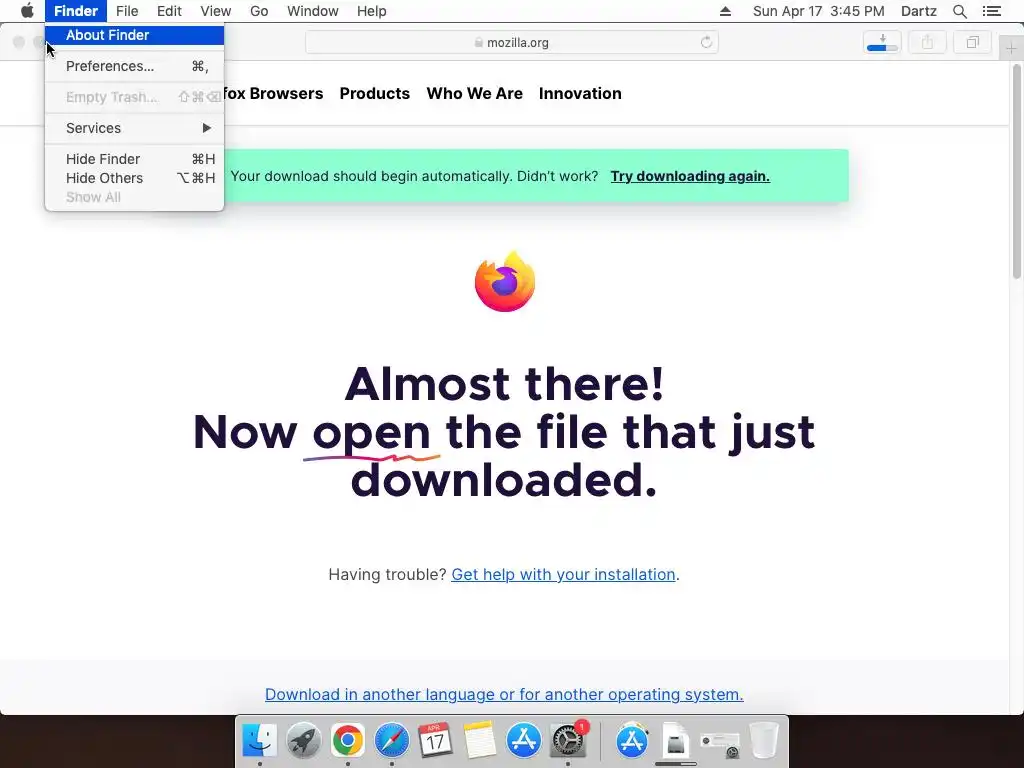The width and height of the screenshot is (1024, 768).
Task: Open Launchpad from the Dock
Action: click(304, 741)
